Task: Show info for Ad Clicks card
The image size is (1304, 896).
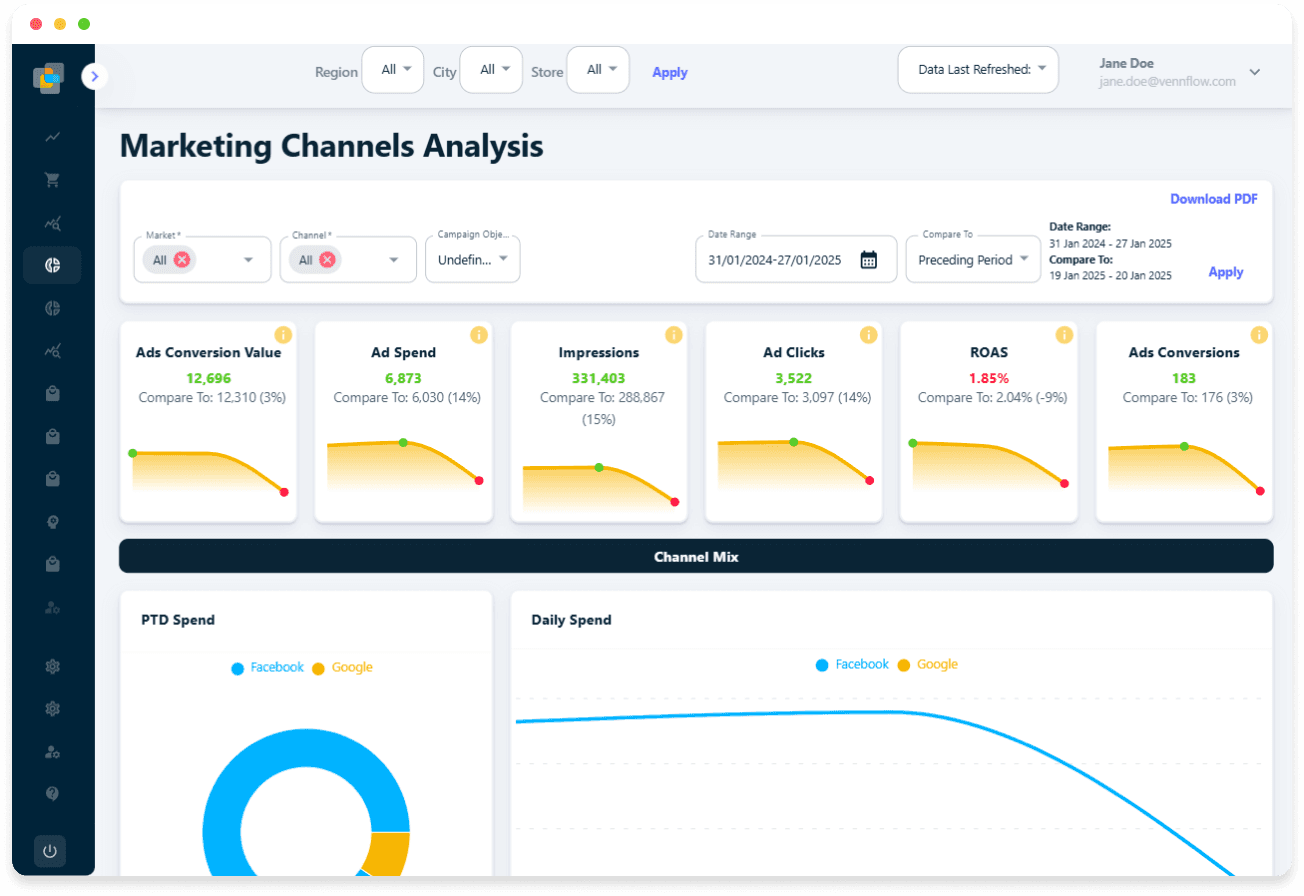Action: (x=869, y=335)
